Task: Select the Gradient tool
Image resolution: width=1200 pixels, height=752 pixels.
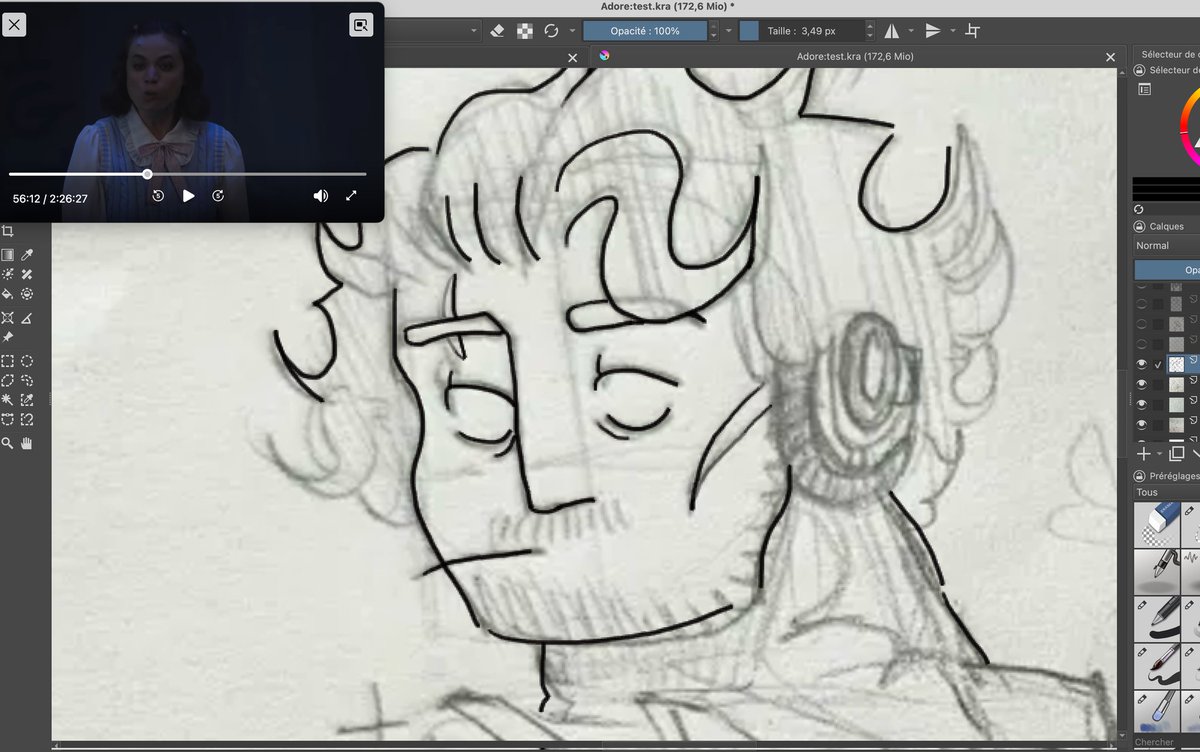Action: pos(8,255)
